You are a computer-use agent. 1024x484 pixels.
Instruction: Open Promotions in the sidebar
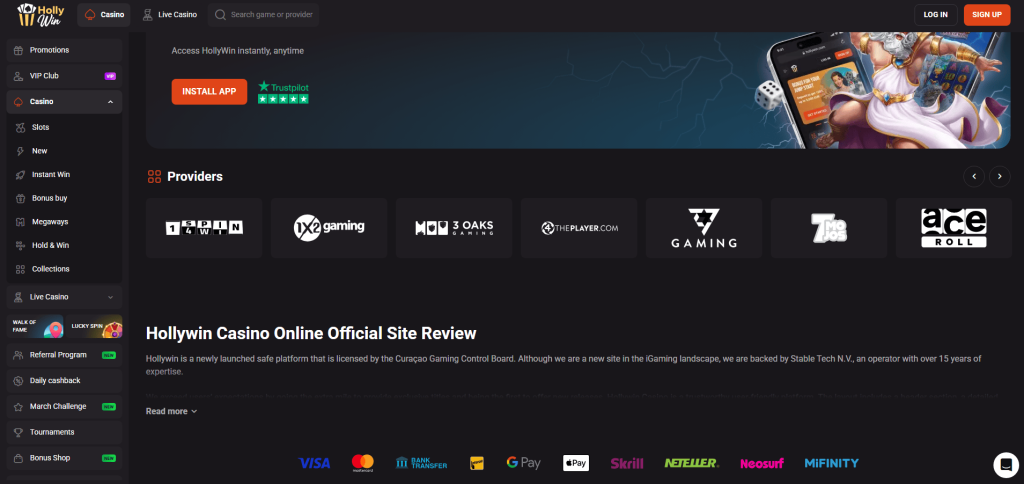click(x=64, y=50)
